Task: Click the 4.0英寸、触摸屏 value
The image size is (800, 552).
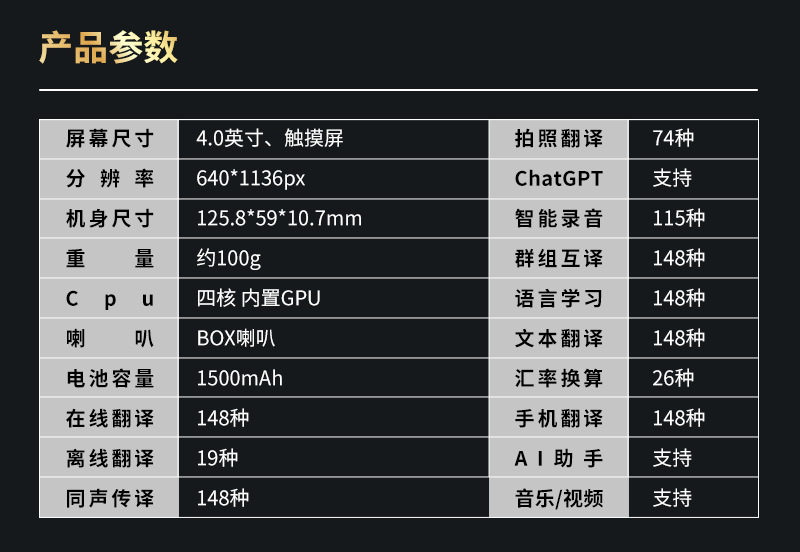Action: pyautogui.click(x=270, y=139)
